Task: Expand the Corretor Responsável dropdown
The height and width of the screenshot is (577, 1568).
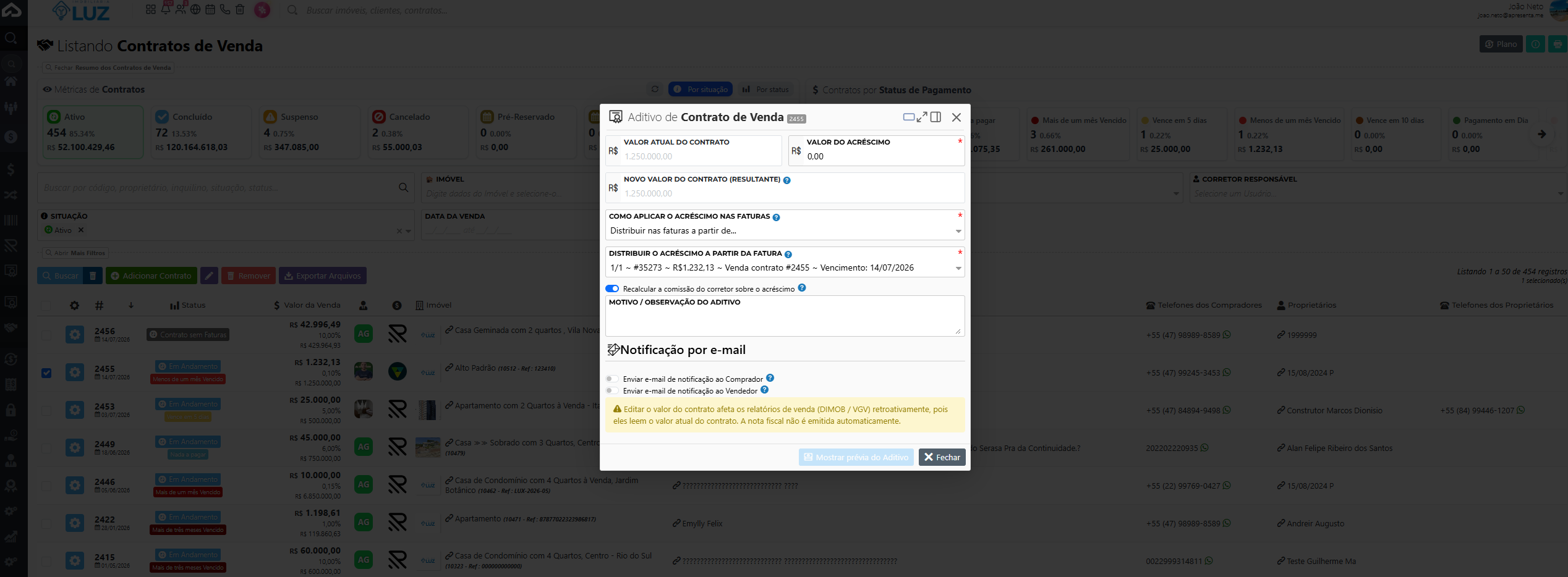Action: tap(1378, 194)
